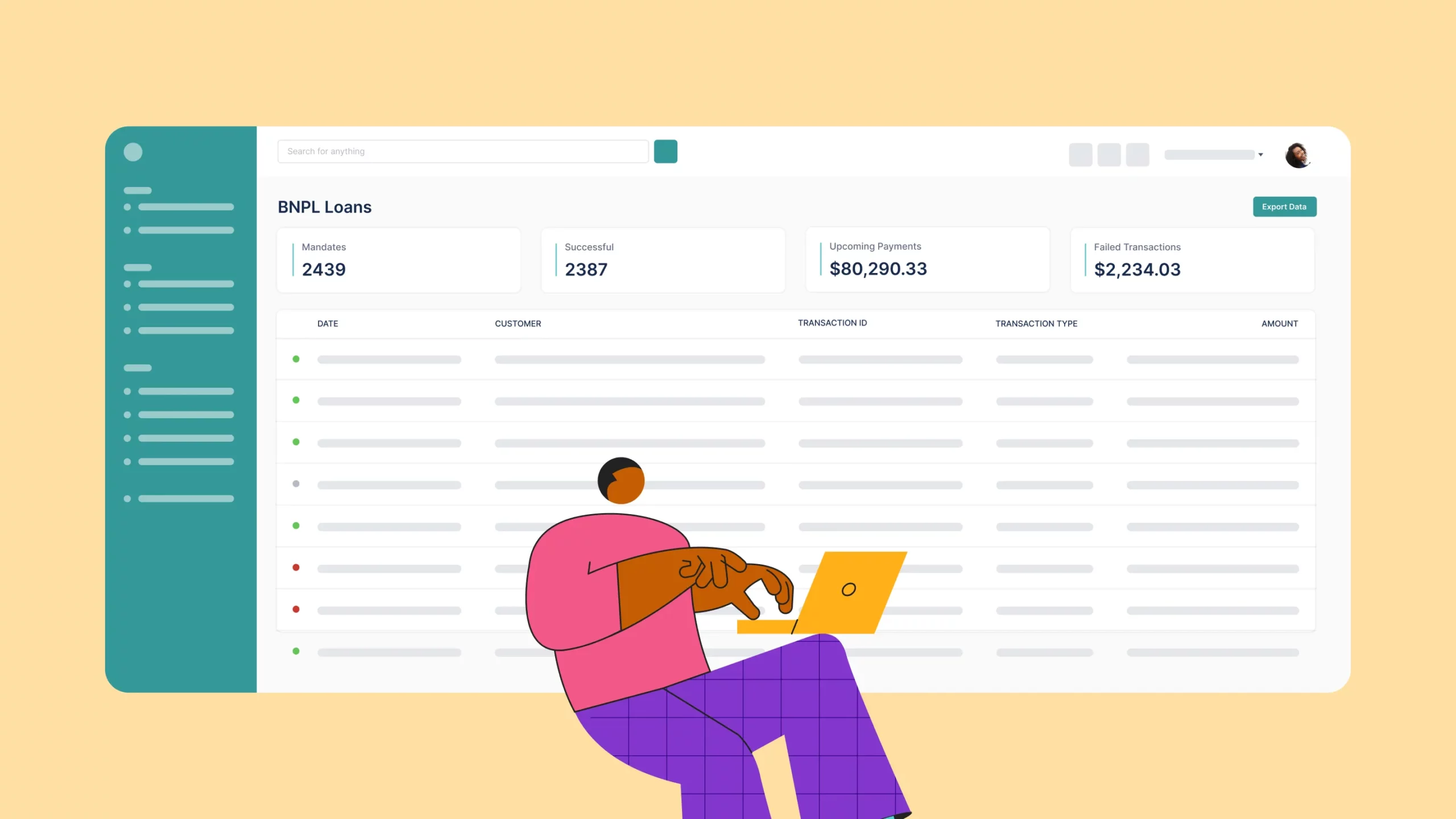The image size is (1456, 819).
Task: Open the search input field
Action: 462,151
